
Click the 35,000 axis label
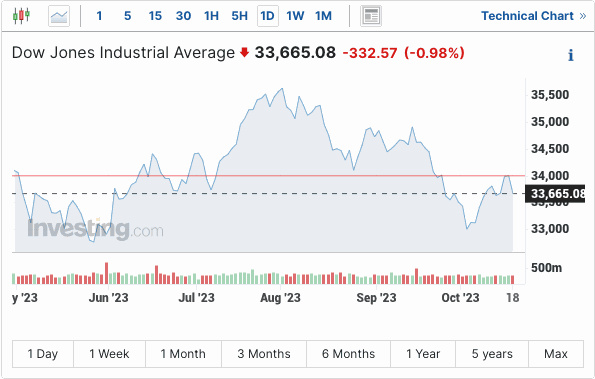[550, 122]
